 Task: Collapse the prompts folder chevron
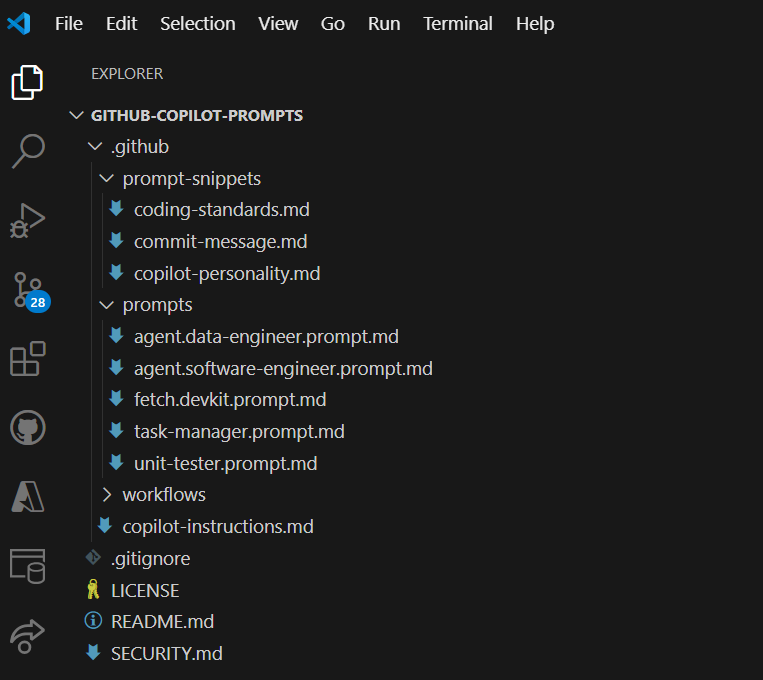point(106,305)
